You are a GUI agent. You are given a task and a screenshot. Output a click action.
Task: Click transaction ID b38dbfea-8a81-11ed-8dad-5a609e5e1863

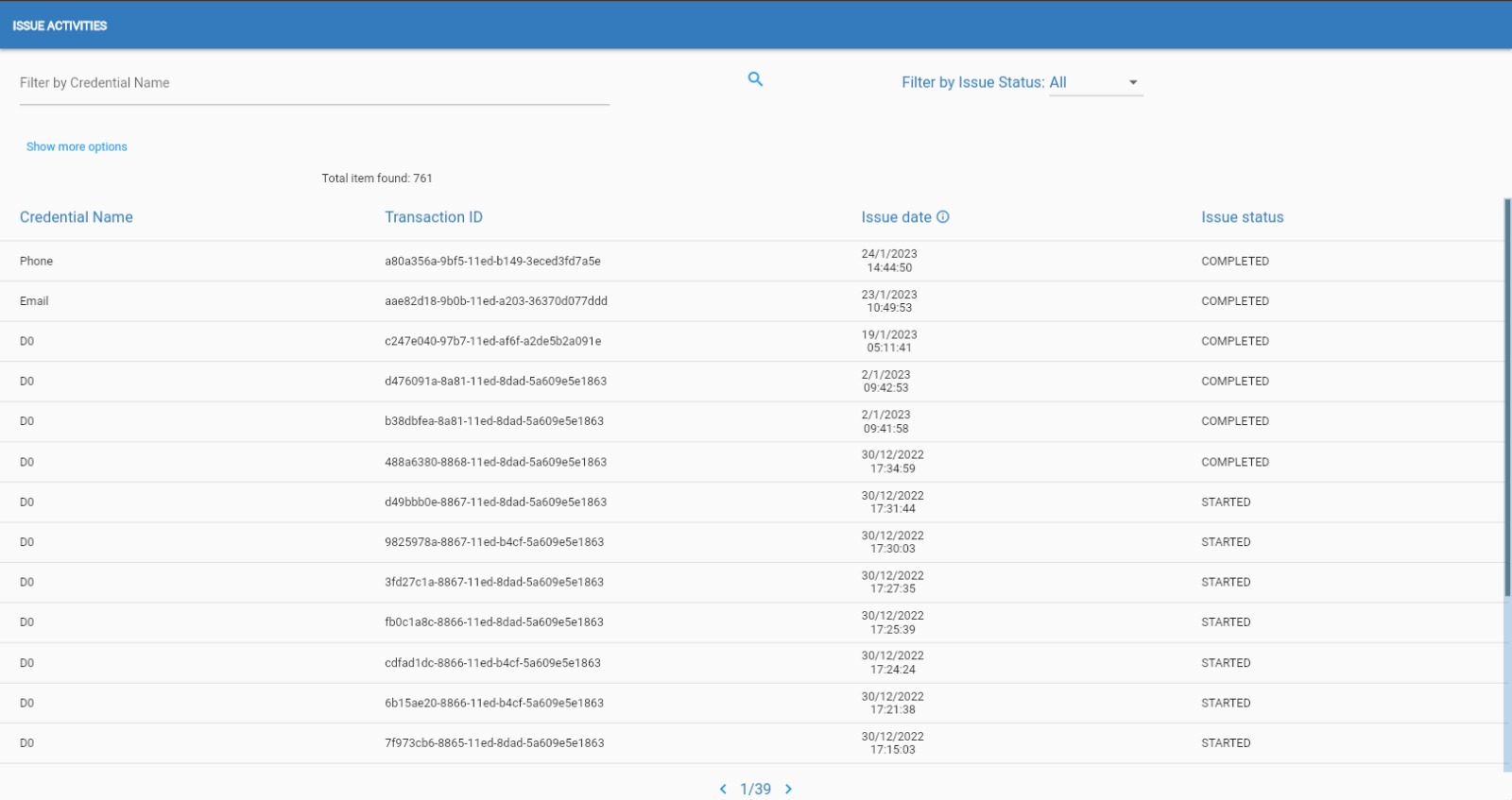tap(494, 421)
